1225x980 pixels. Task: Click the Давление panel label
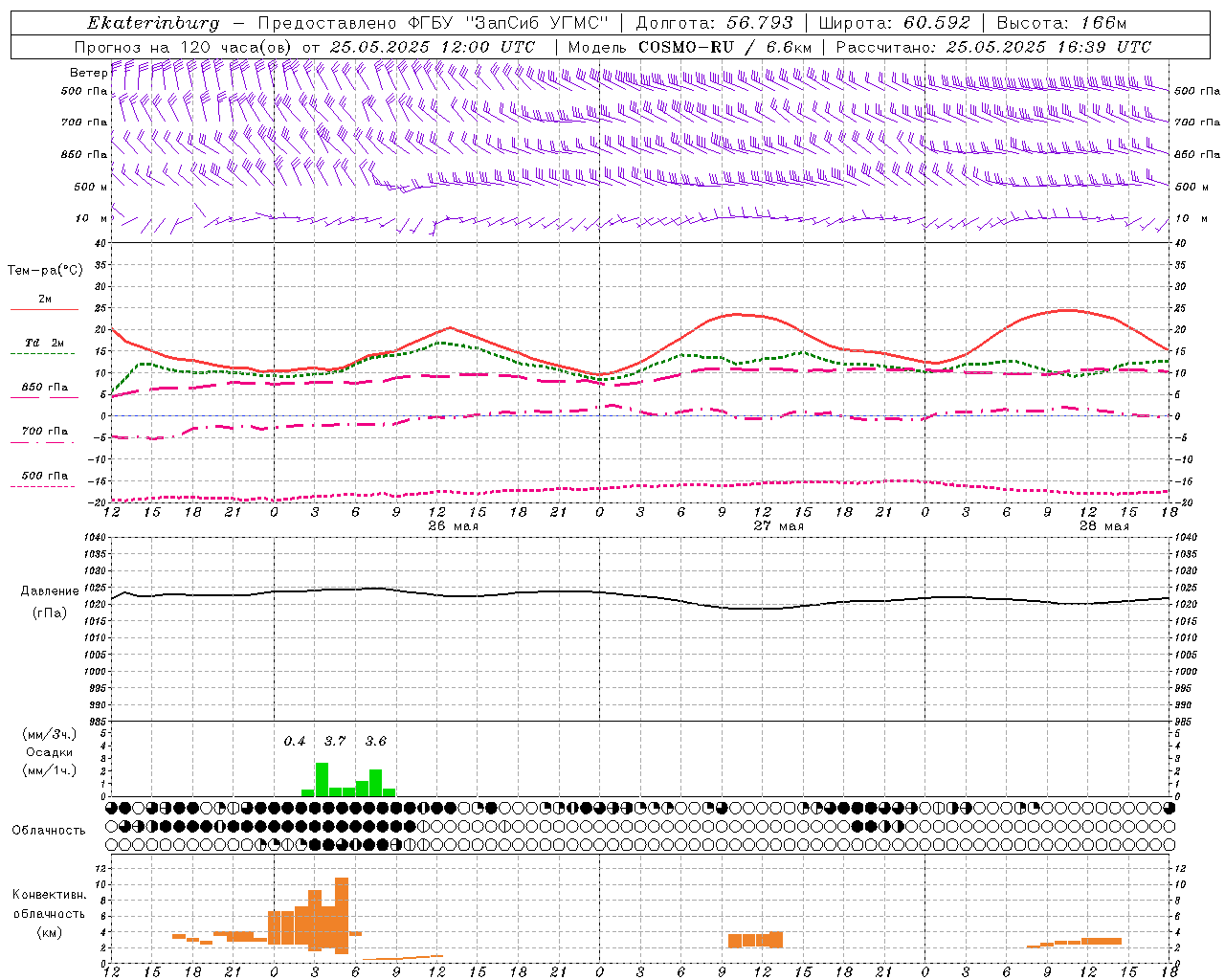pos(50,591)
